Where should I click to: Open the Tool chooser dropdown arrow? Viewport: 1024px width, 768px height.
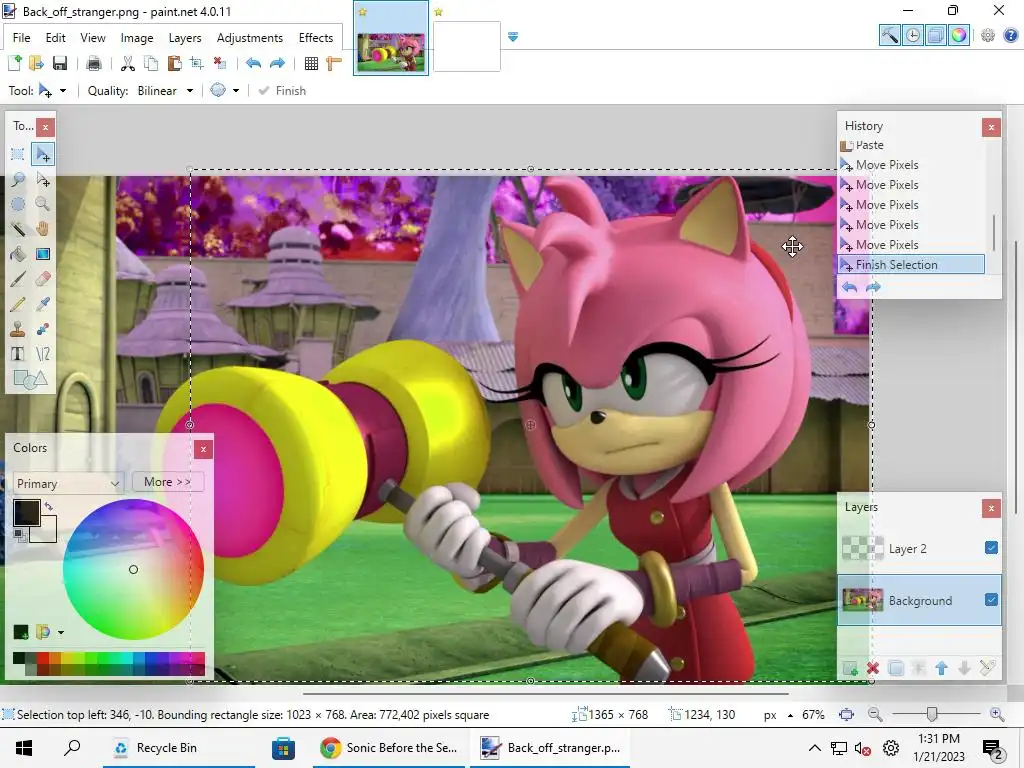tap(63, 91)
